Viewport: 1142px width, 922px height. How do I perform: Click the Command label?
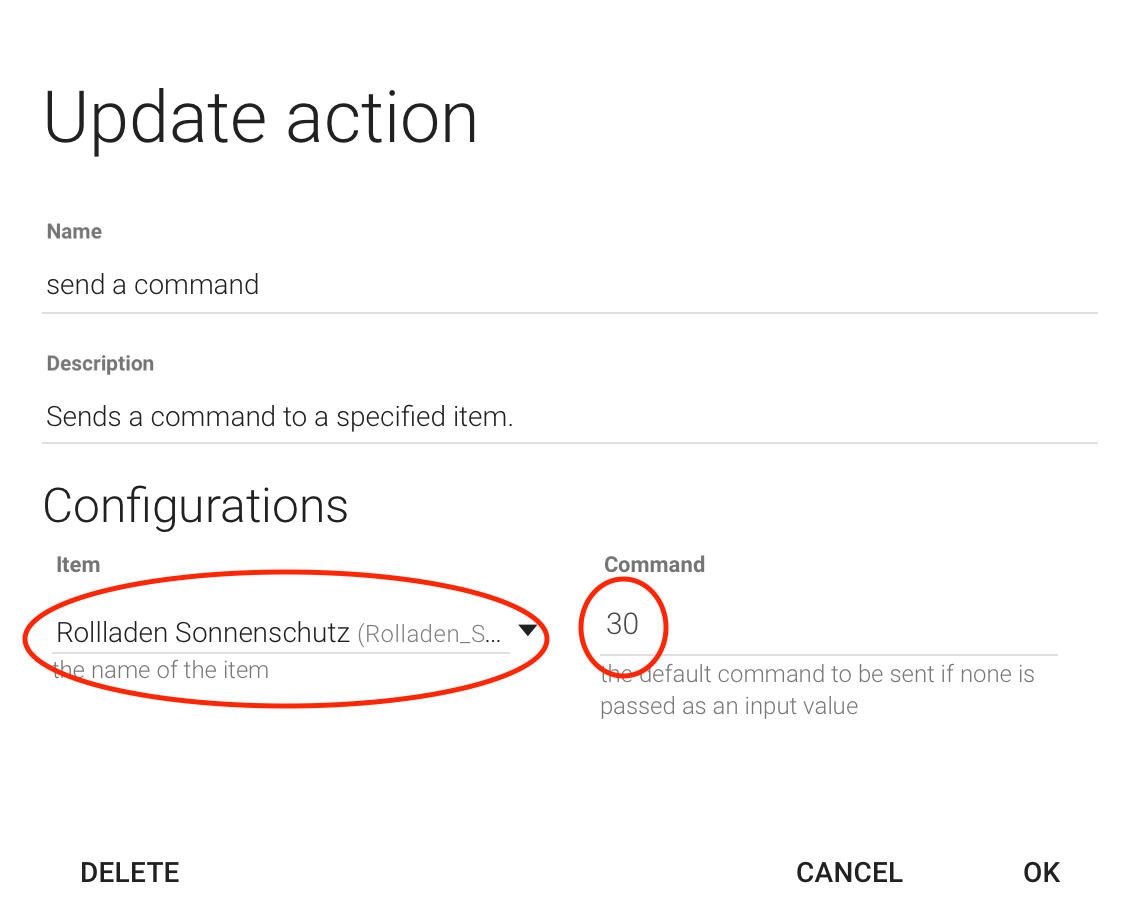[654, 564]
